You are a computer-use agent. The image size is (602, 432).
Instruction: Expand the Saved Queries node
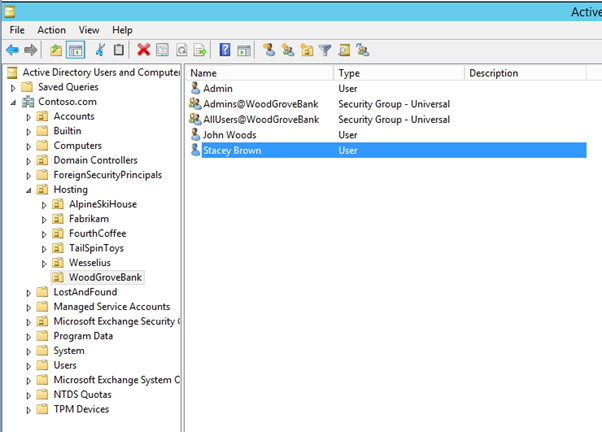pyautogui.click(x=13, y=87)
